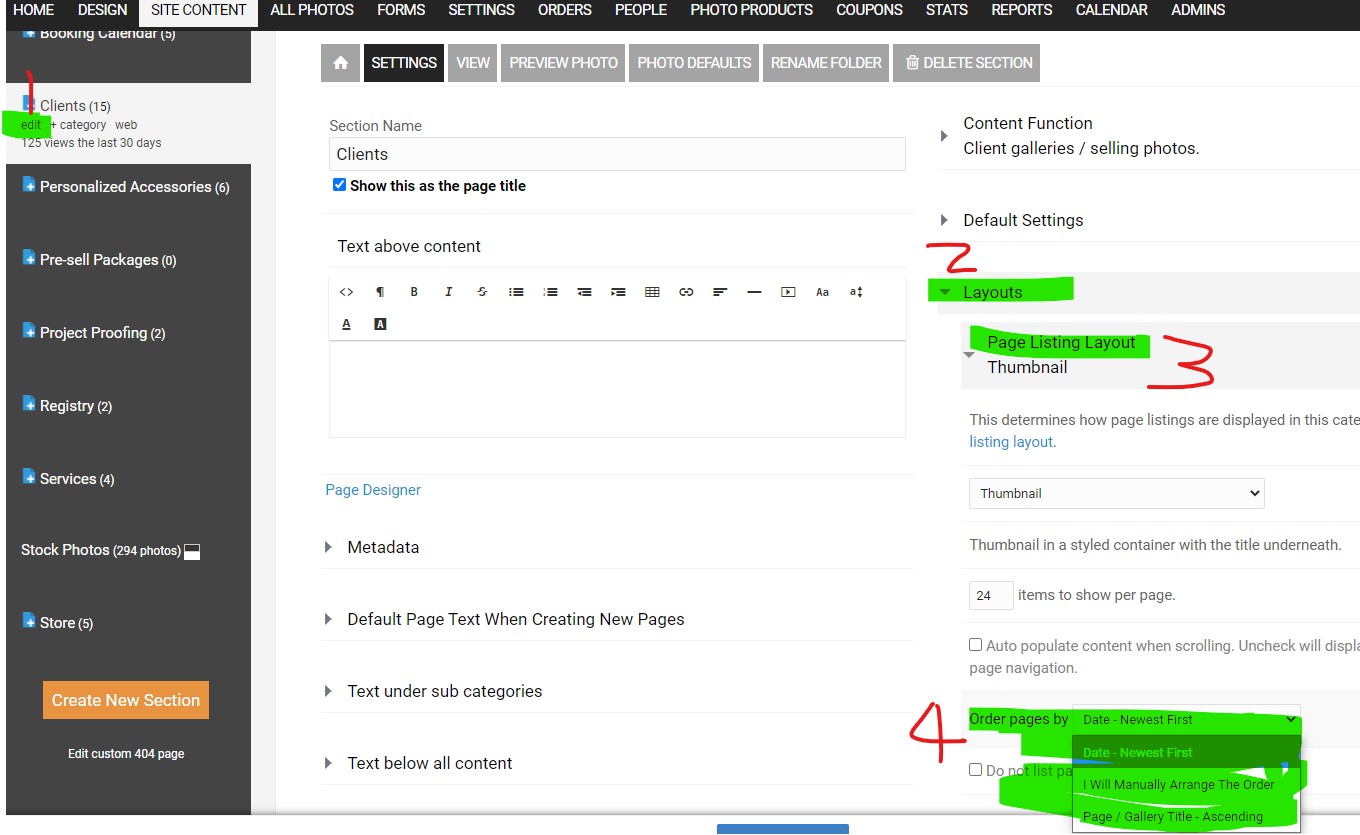Open paragraph format options in editor

pyautogui.click(x=380, y=292)
